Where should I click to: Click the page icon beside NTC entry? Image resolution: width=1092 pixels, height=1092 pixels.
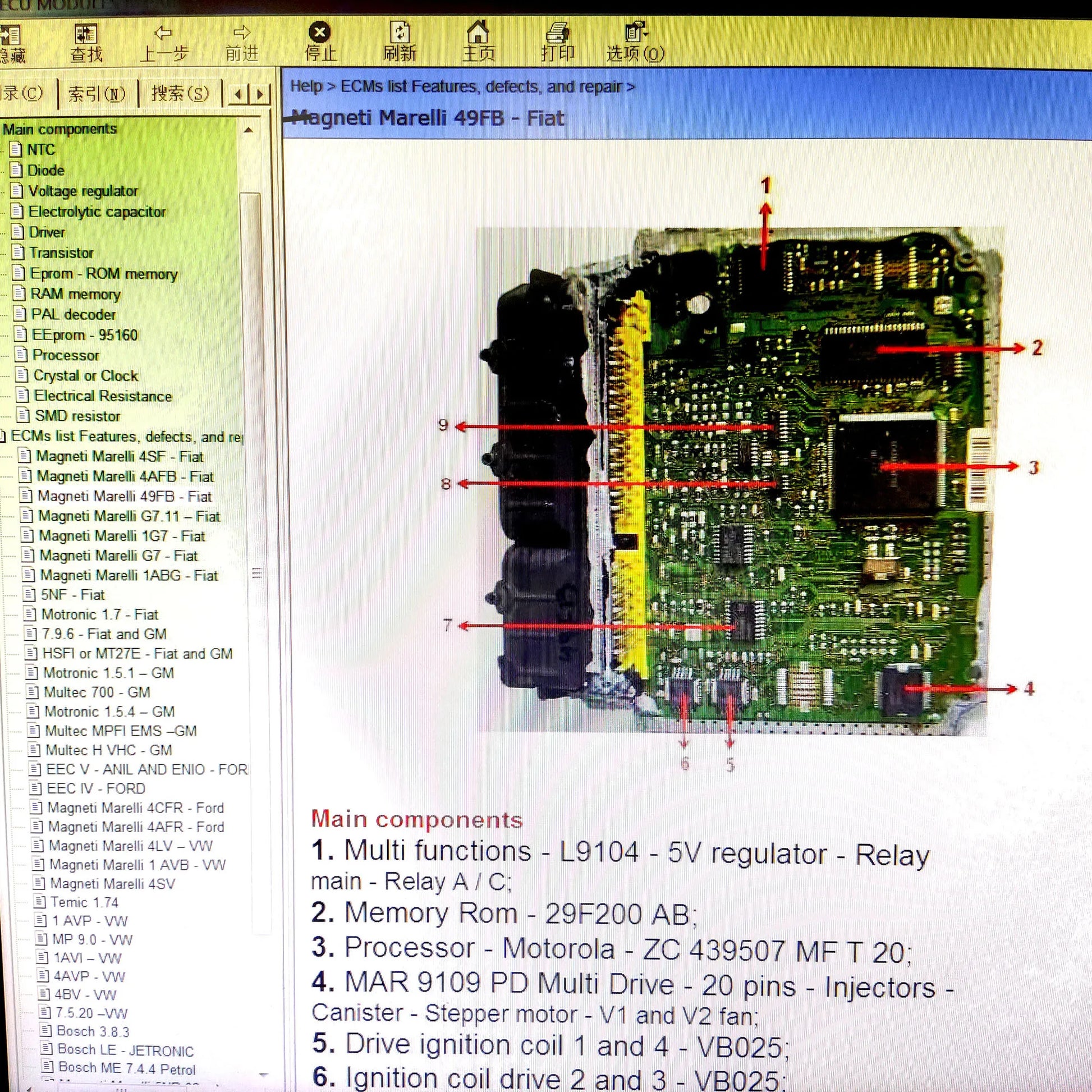[x=15, y=150]
